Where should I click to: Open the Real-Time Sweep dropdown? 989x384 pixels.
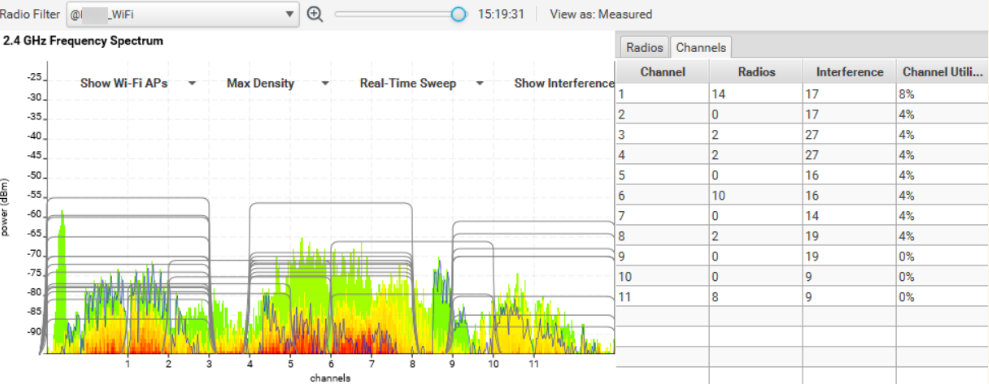pyautogui.click(x=421, y=83)
